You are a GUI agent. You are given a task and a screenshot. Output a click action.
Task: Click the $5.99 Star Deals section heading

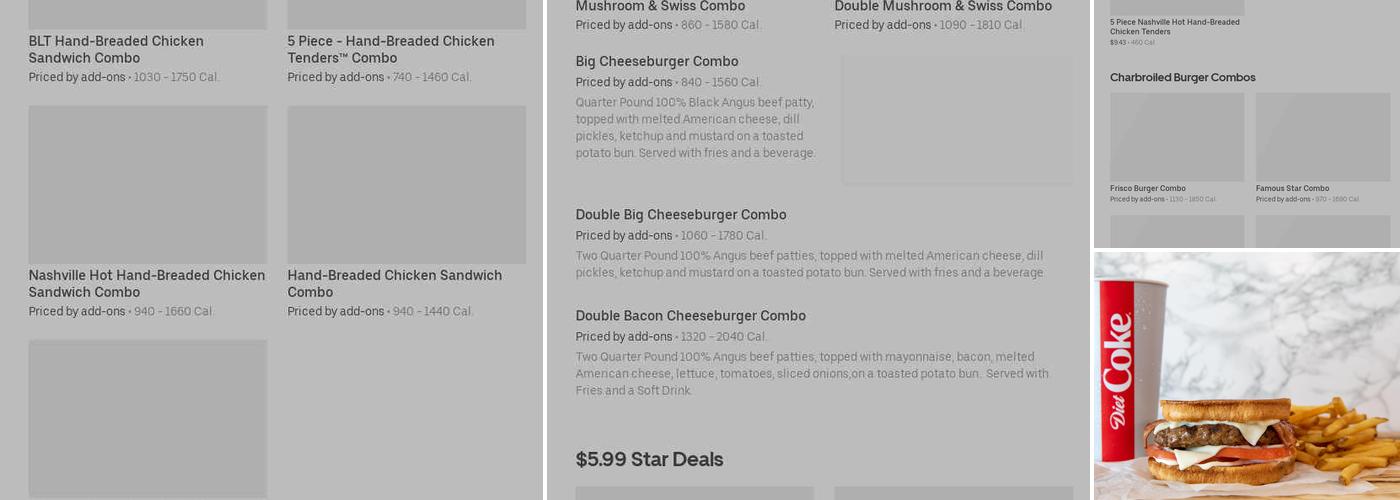(649, 459)
